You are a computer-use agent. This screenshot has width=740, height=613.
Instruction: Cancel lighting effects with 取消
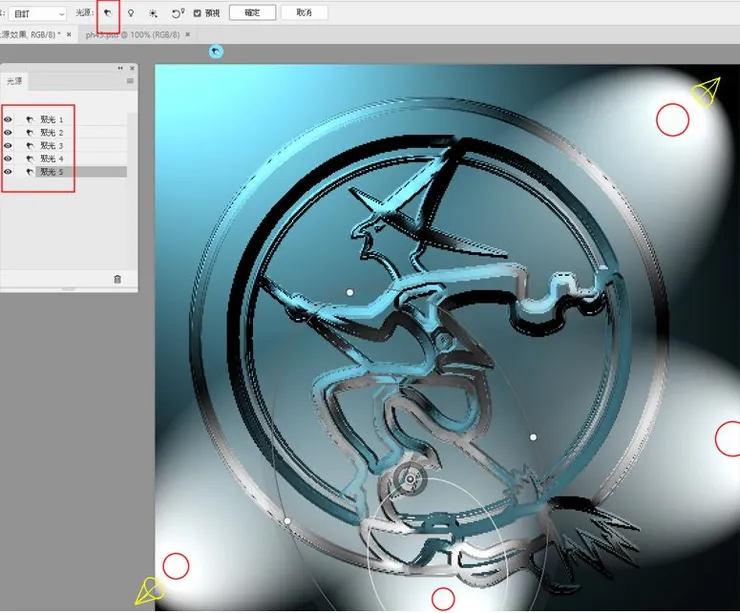coord(304,13)
